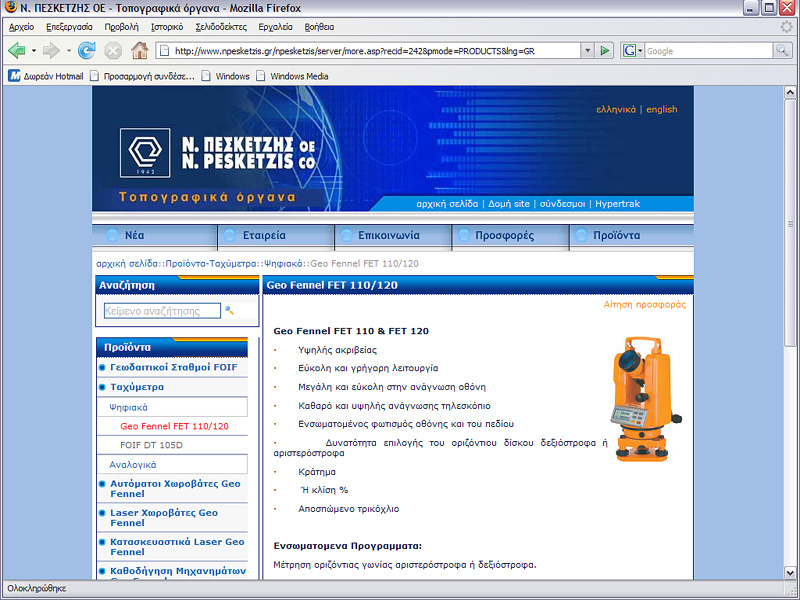The image size is (800, 600).
Task: Select the Εταιρεία navigation tab
Action: click(276, 236)
